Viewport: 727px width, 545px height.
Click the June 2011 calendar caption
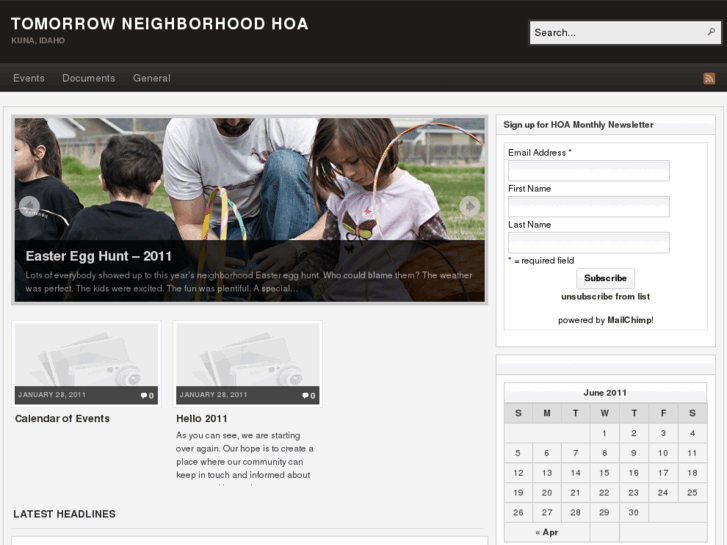(605, 393)
